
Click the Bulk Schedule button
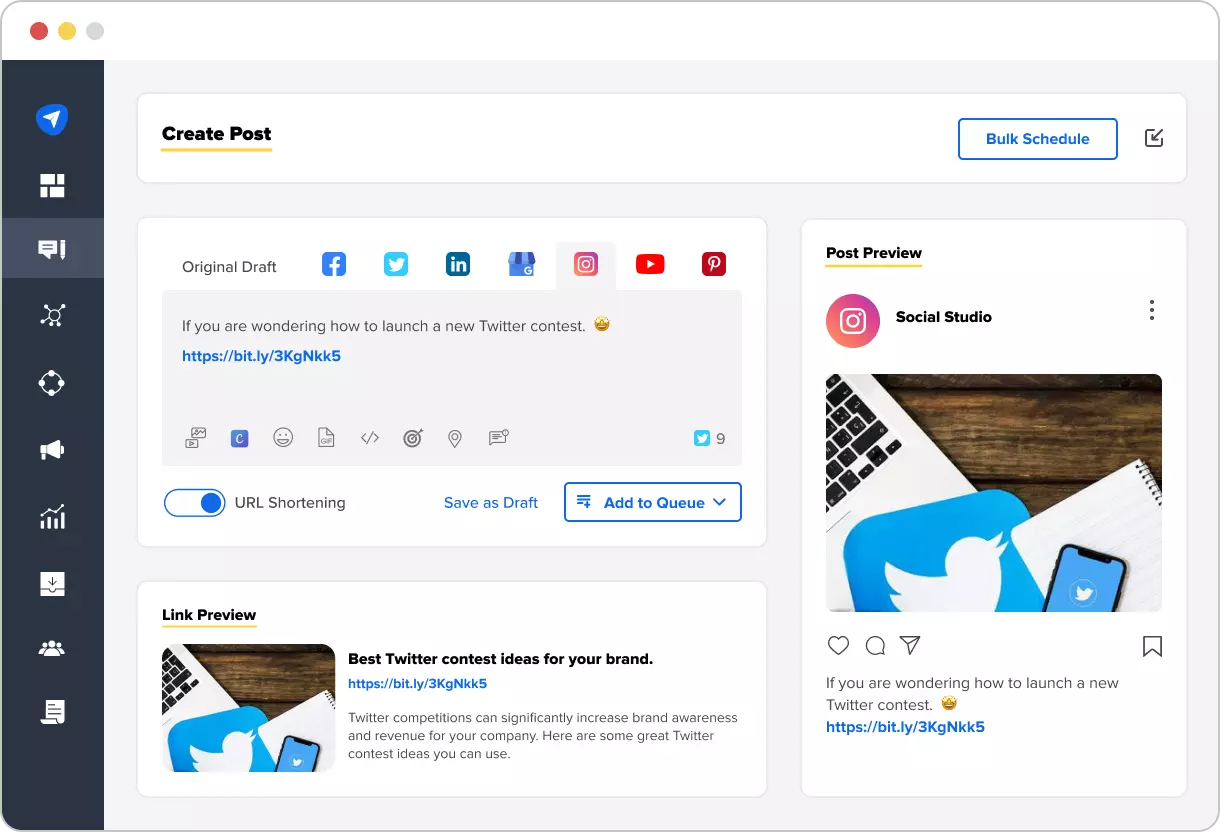[1037, 139]
